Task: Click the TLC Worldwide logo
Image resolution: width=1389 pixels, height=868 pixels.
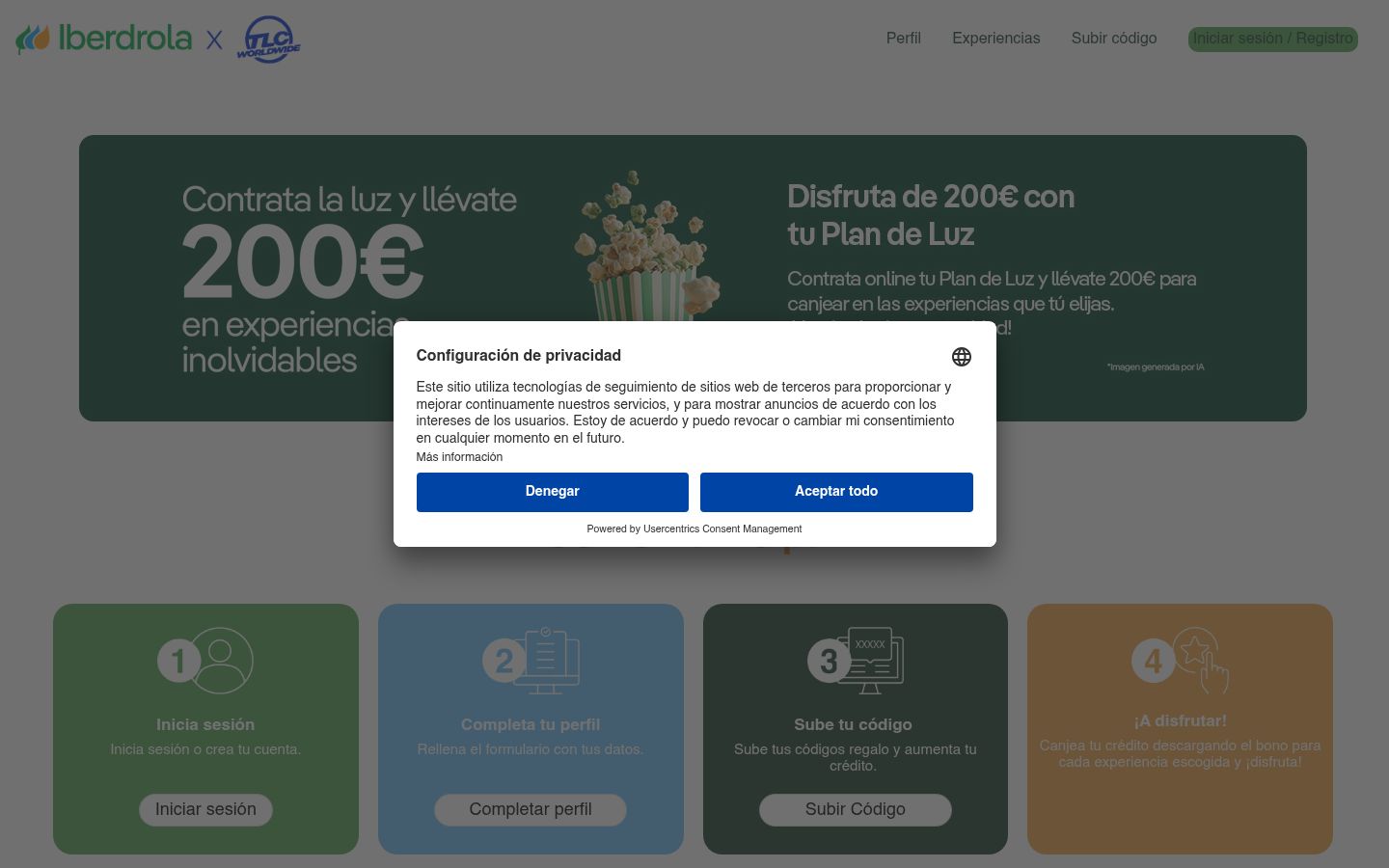Action: pos(268,40)
